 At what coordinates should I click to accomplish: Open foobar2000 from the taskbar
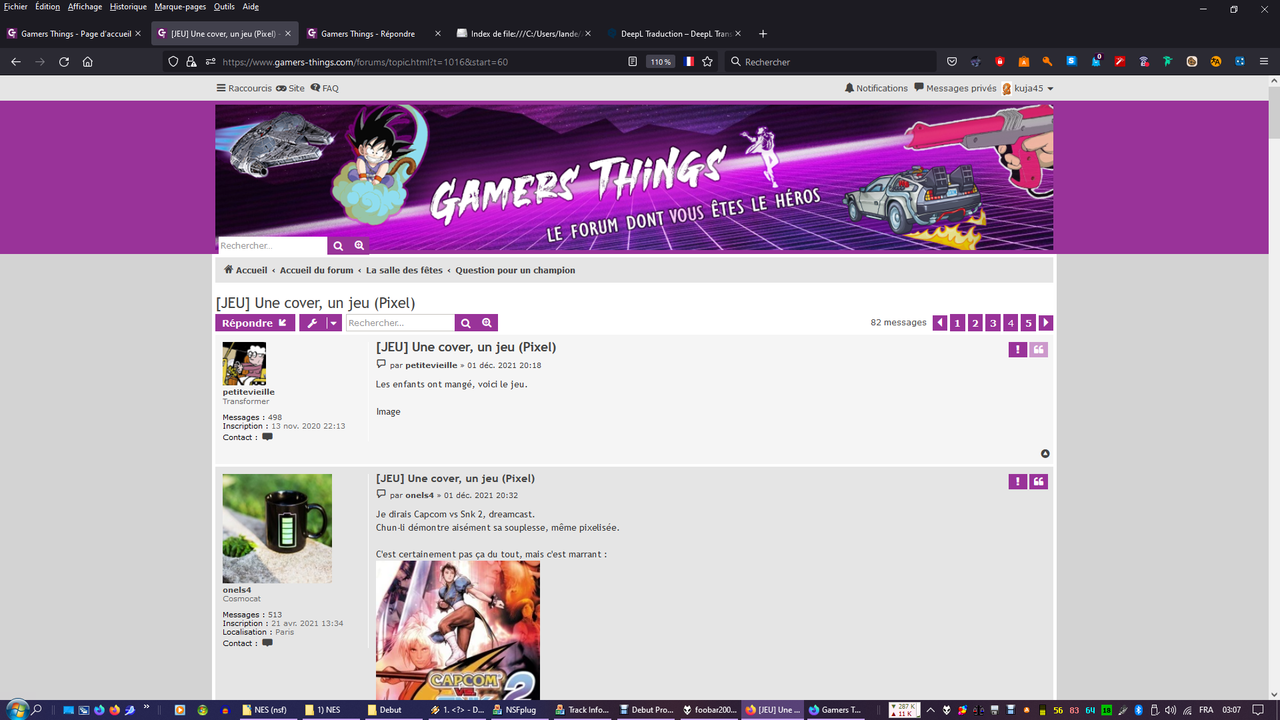(709, 710)
